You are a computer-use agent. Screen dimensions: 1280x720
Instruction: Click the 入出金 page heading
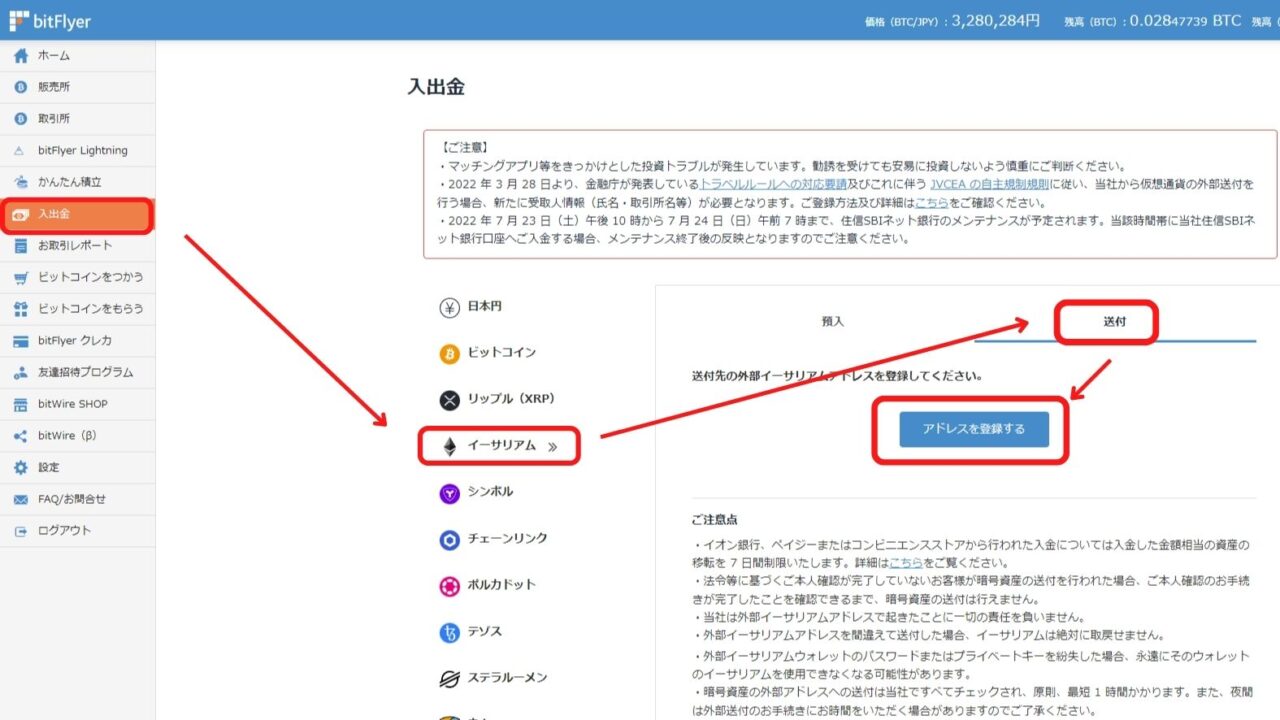click(436, 87)
